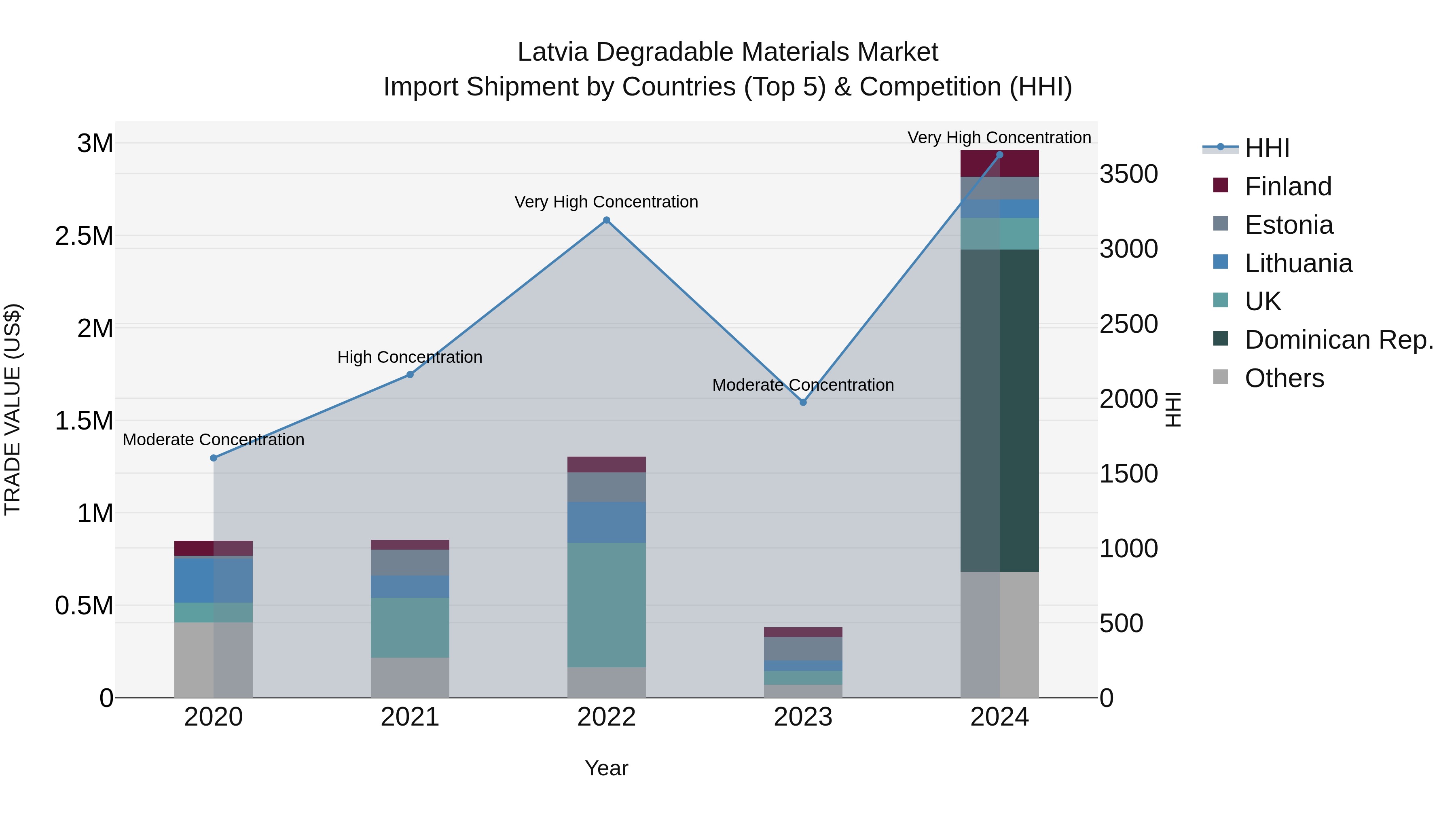
Task: Click the 'Import Shipment by Countries' subtitle line
Action: 728,87
